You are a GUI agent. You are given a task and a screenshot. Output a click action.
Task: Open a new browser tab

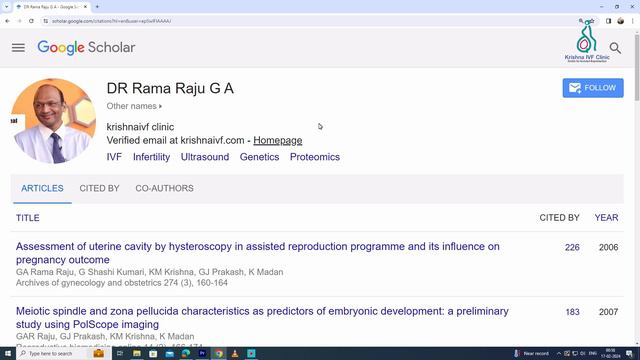pos(97,7)
